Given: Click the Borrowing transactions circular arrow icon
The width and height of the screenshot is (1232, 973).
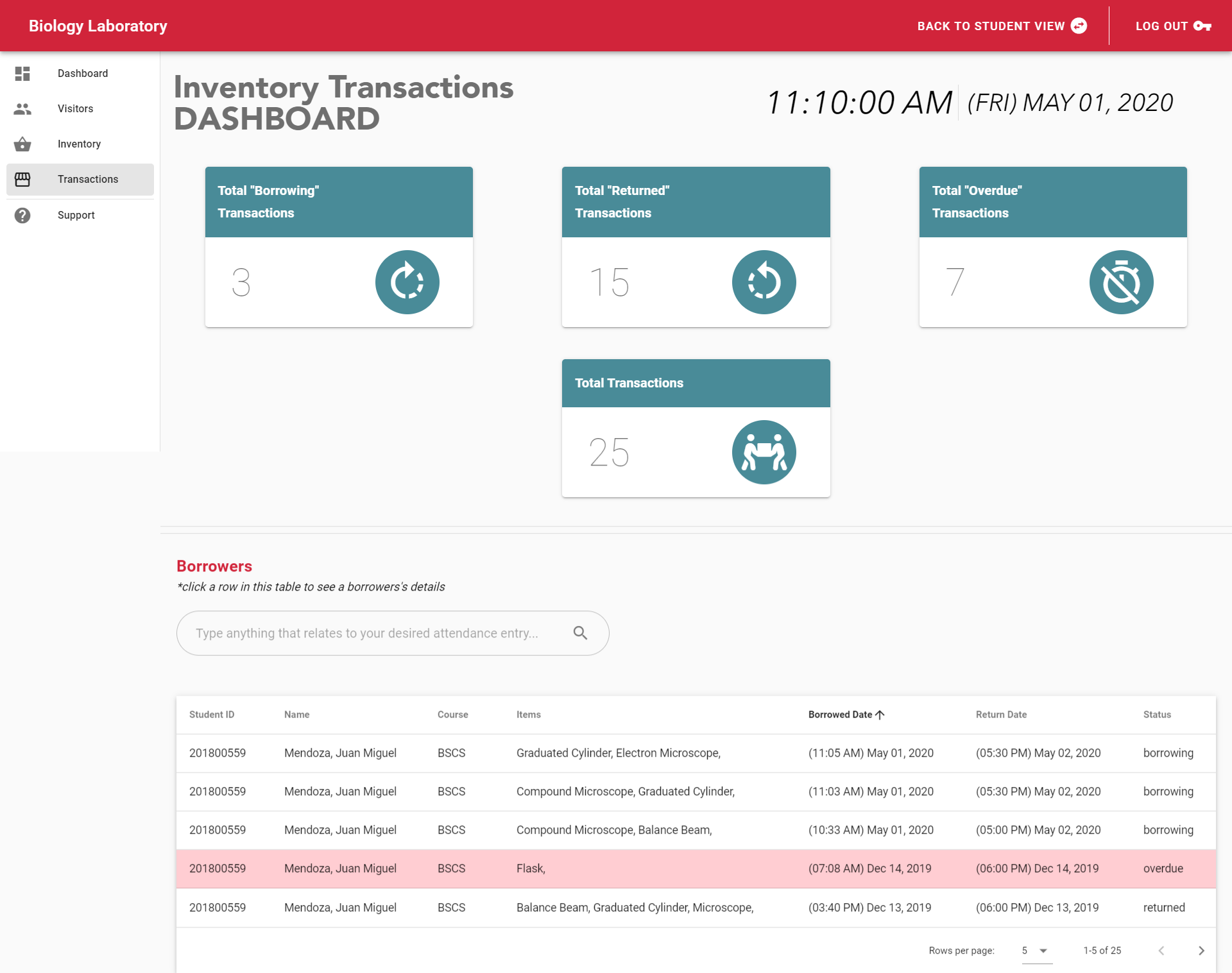Looking at the screenshot, I should [407, 282].
